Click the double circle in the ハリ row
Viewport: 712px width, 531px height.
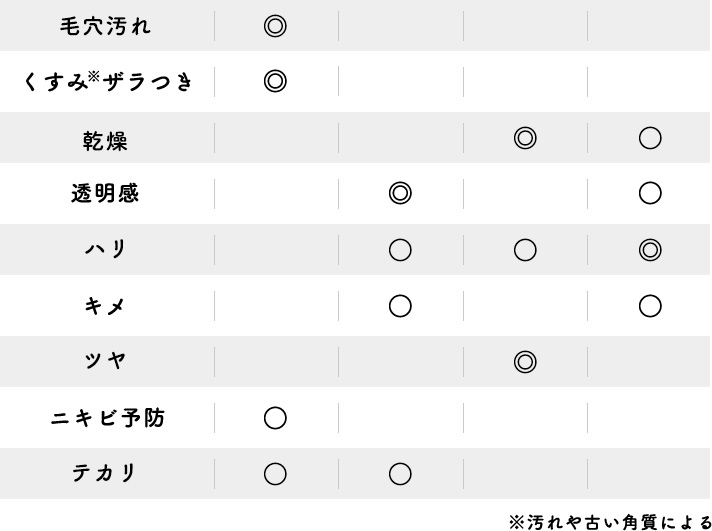(x=650, y=250)
